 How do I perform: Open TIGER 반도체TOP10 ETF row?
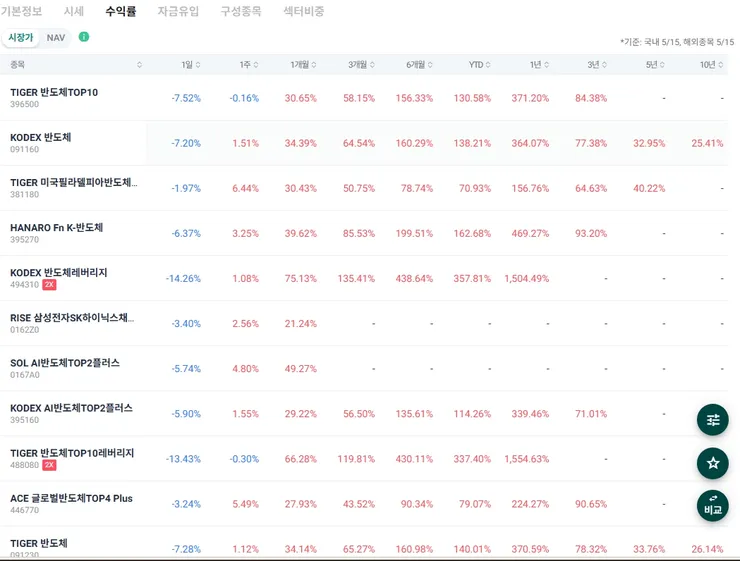click(363, 98)
